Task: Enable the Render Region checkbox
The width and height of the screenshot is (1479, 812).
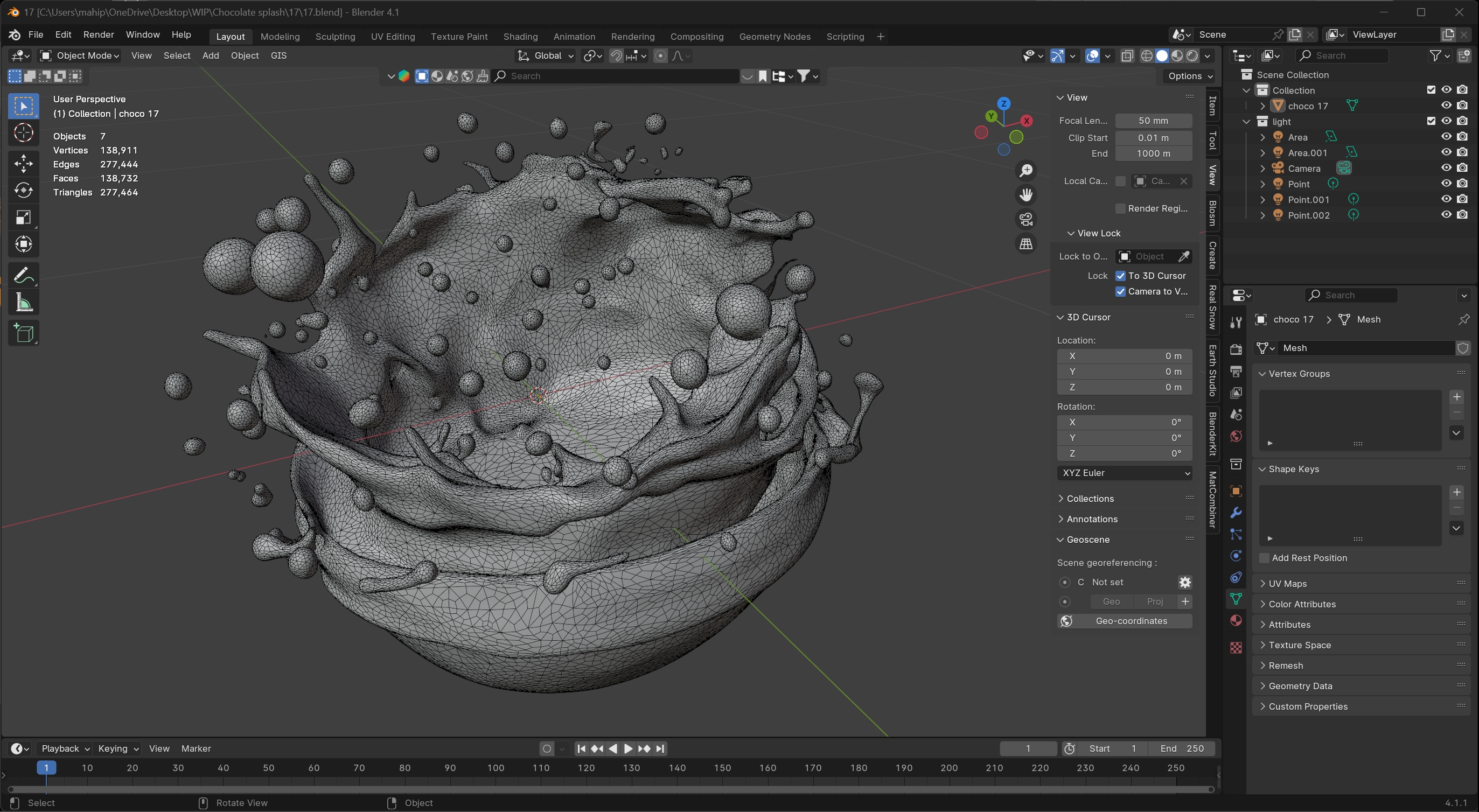Action: click(1120, 208)
